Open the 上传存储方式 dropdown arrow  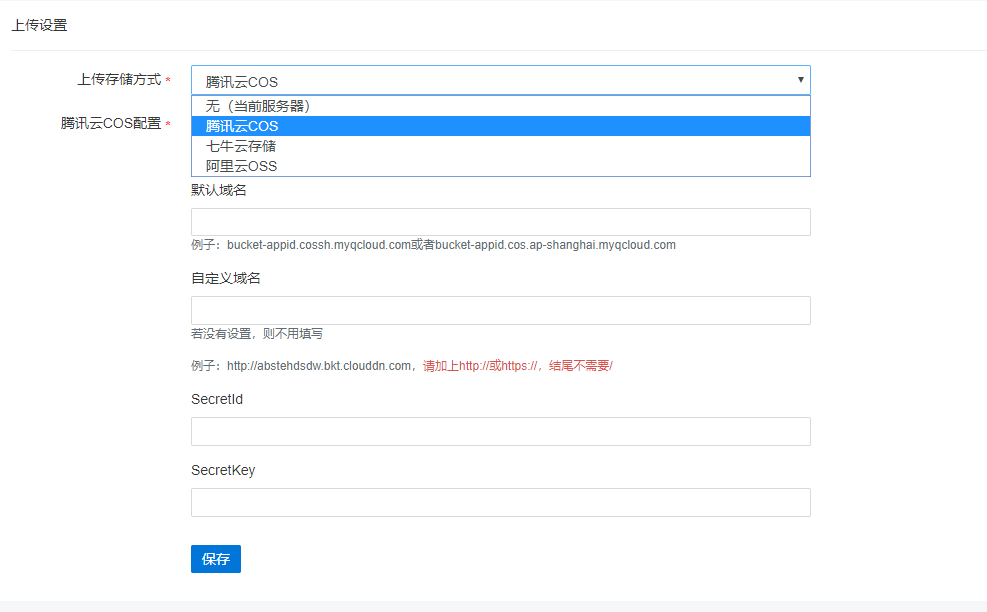click(800, 80)
